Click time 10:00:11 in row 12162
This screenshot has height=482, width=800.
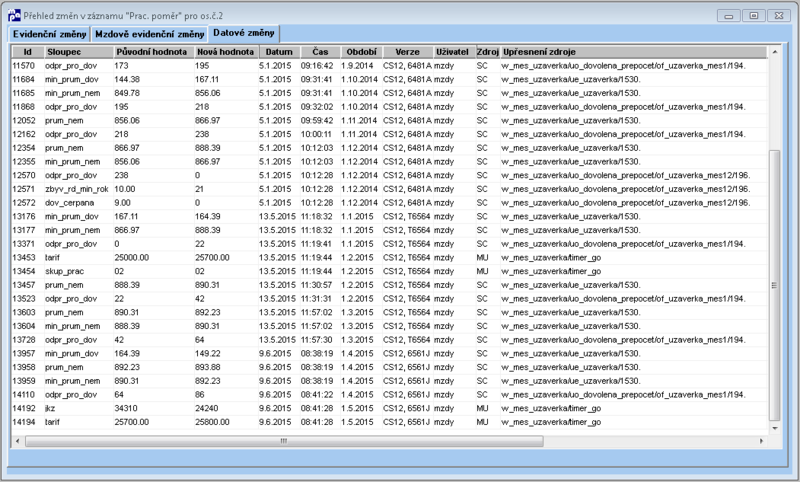point(316,134)
